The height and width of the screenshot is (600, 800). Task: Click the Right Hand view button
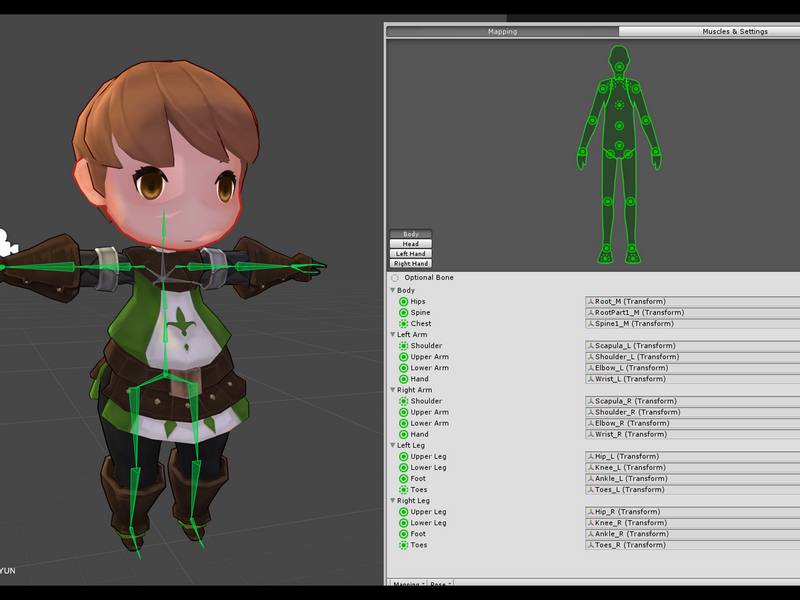click(411, 263)
